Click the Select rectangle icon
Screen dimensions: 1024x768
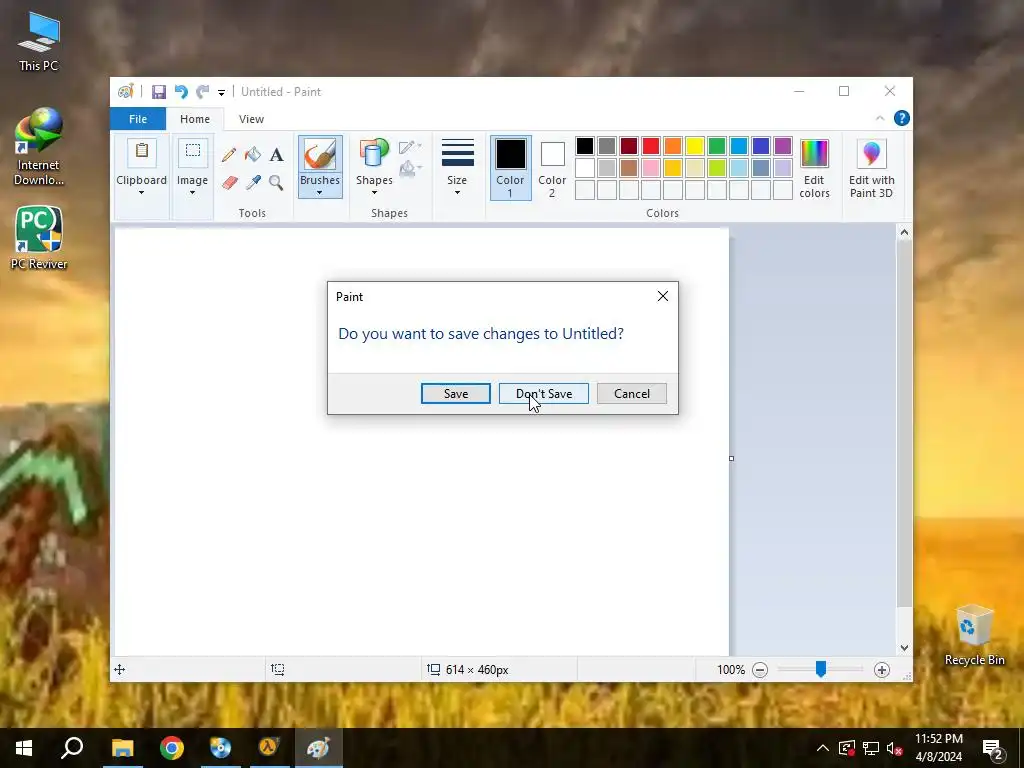(193, 153)
